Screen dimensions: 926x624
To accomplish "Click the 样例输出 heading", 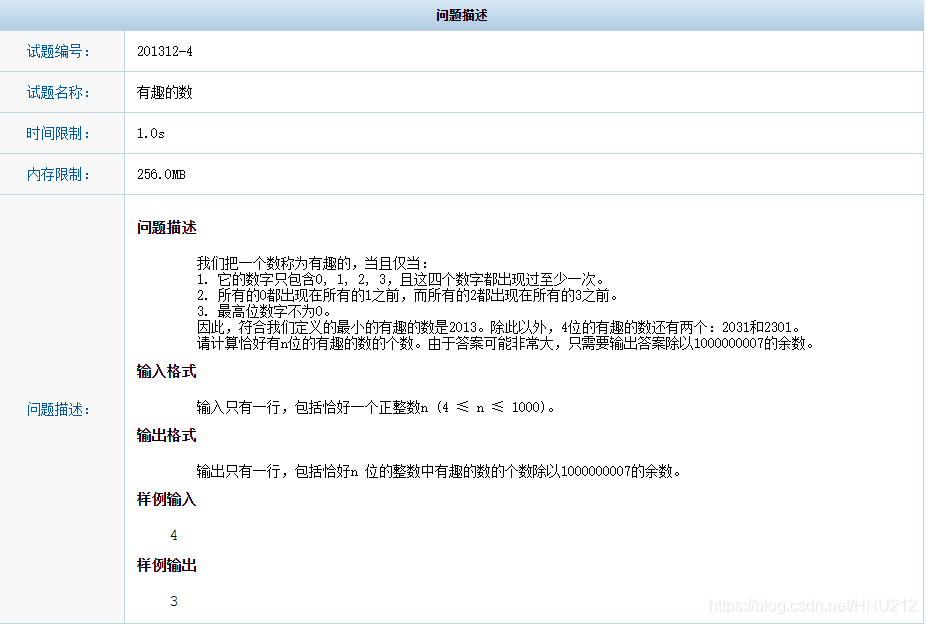I will click(x=165, y=565).
